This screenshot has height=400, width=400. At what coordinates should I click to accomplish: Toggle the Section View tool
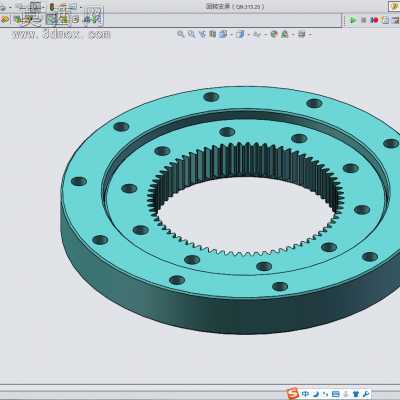212,34
